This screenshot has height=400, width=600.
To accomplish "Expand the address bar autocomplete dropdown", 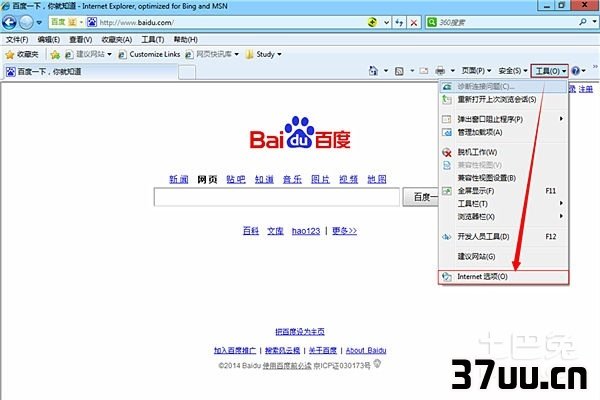I will [386, 23].
